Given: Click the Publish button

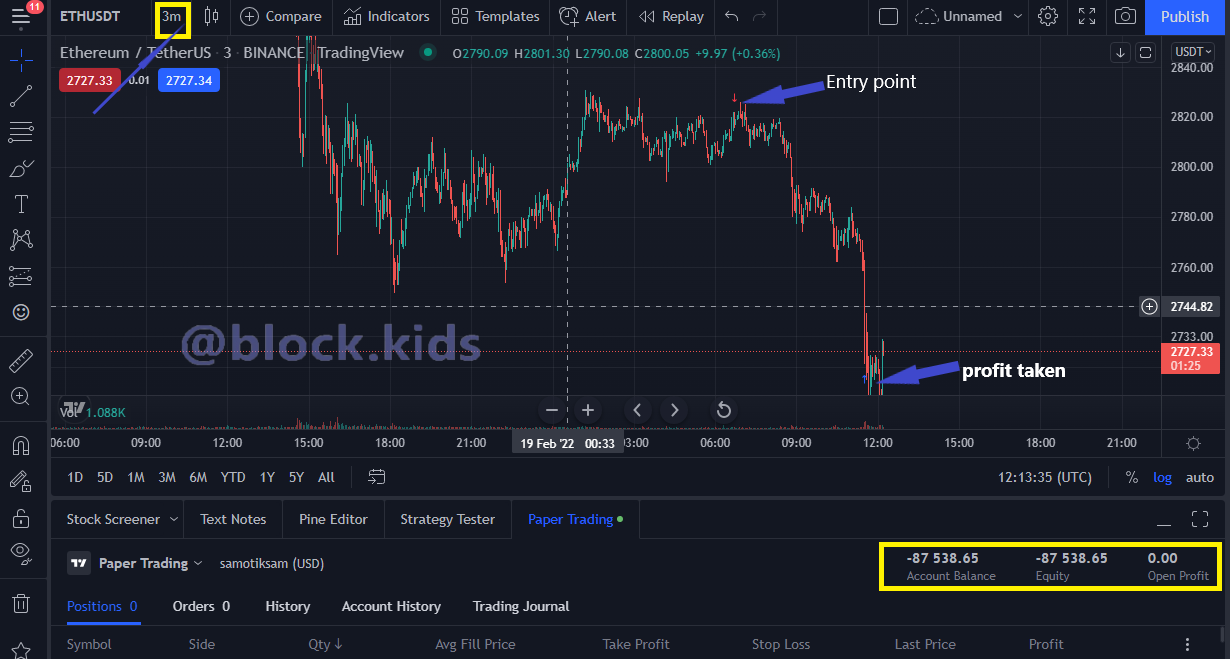Looking at the screenshot, I should coord(1185,16).
